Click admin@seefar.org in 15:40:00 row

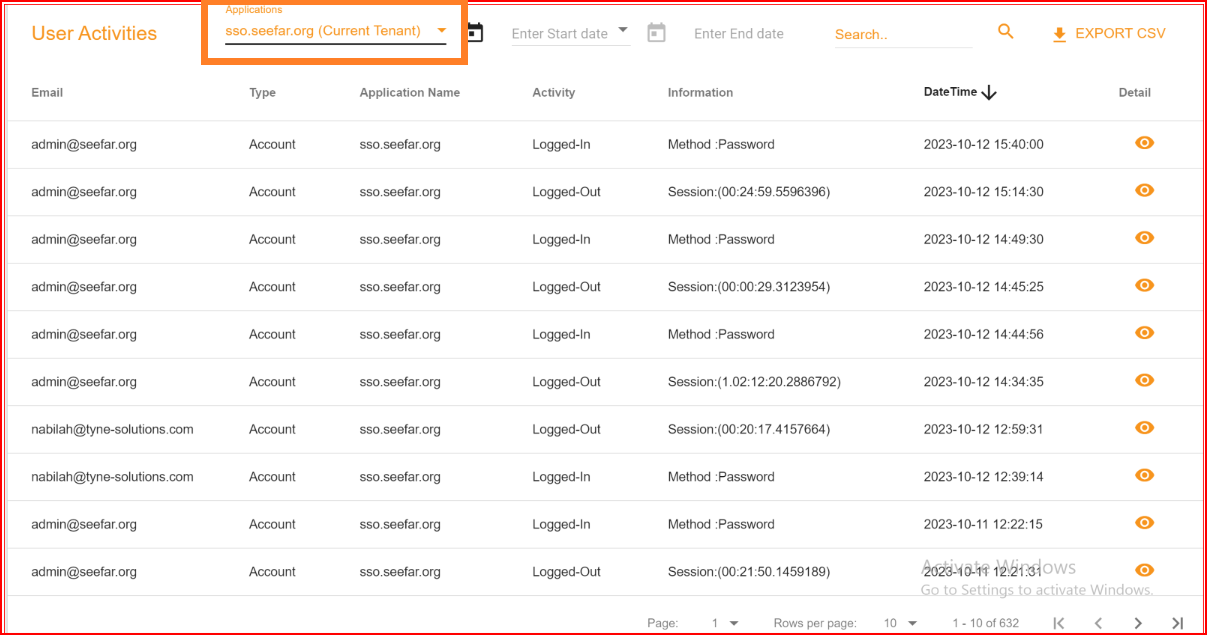tap(84, 144)
